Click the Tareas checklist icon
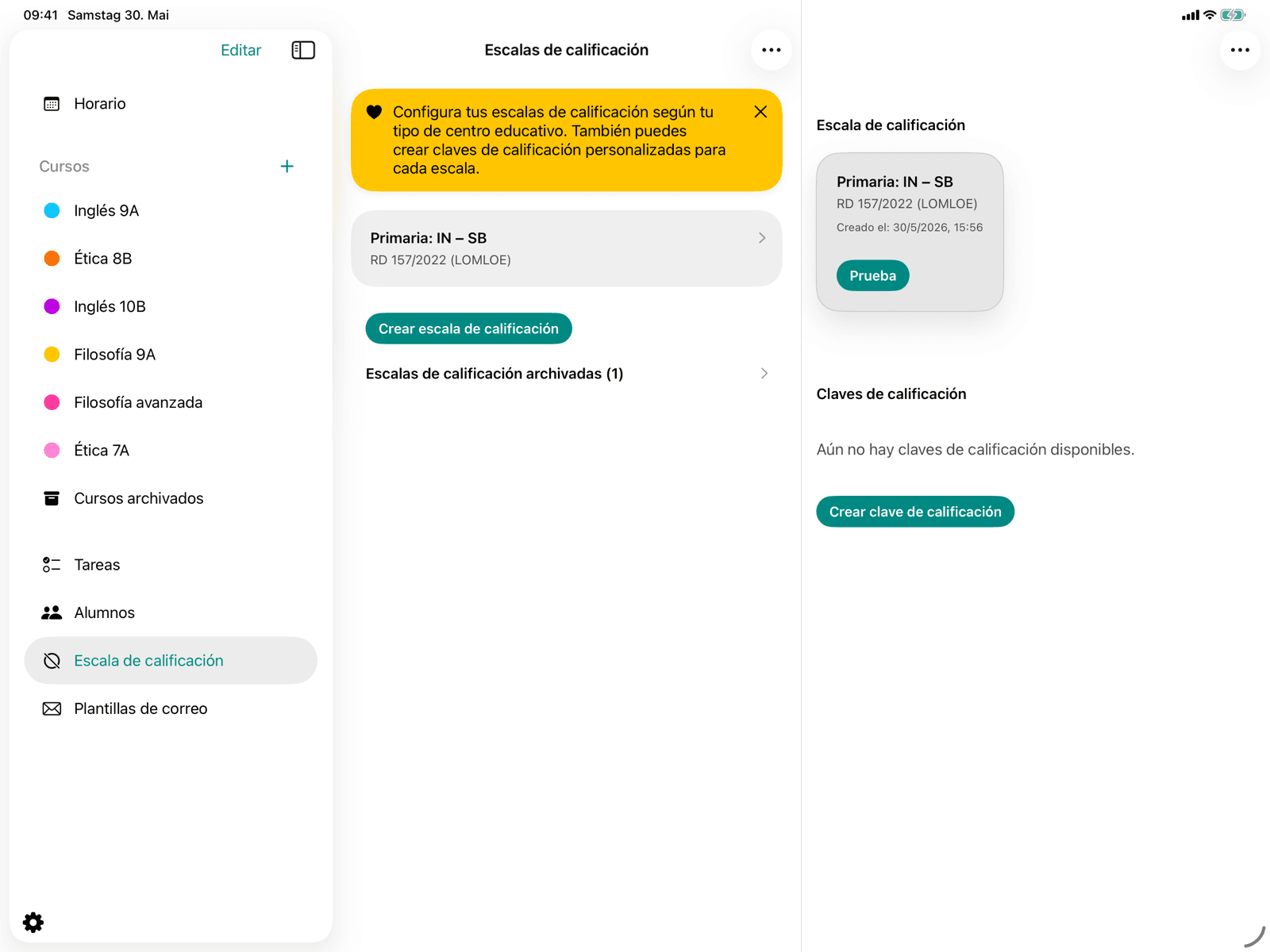Screen dimensions: 1270x952 [x=52, y=565]
